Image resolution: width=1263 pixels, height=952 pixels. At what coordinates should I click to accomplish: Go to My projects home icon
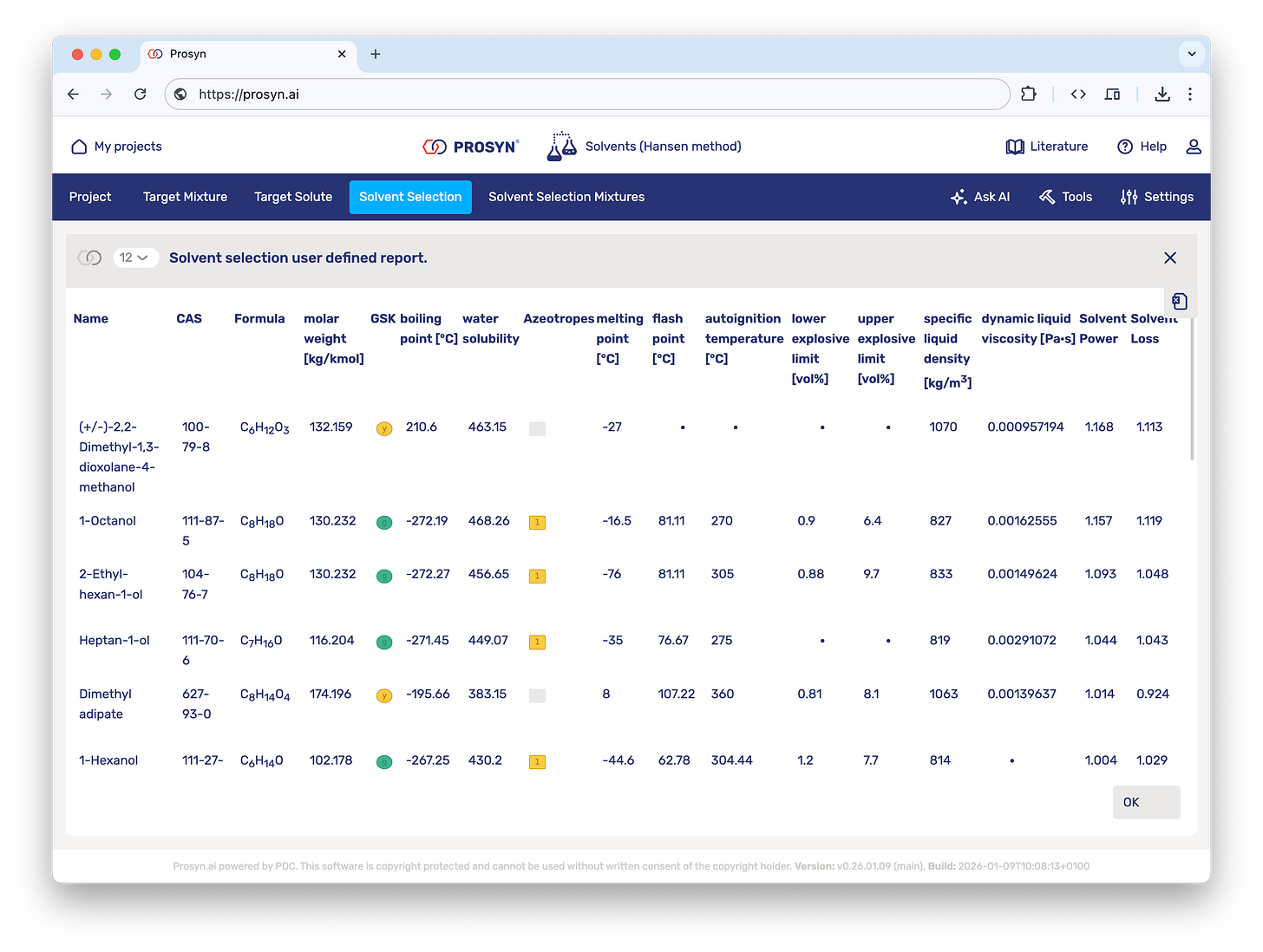79,147
